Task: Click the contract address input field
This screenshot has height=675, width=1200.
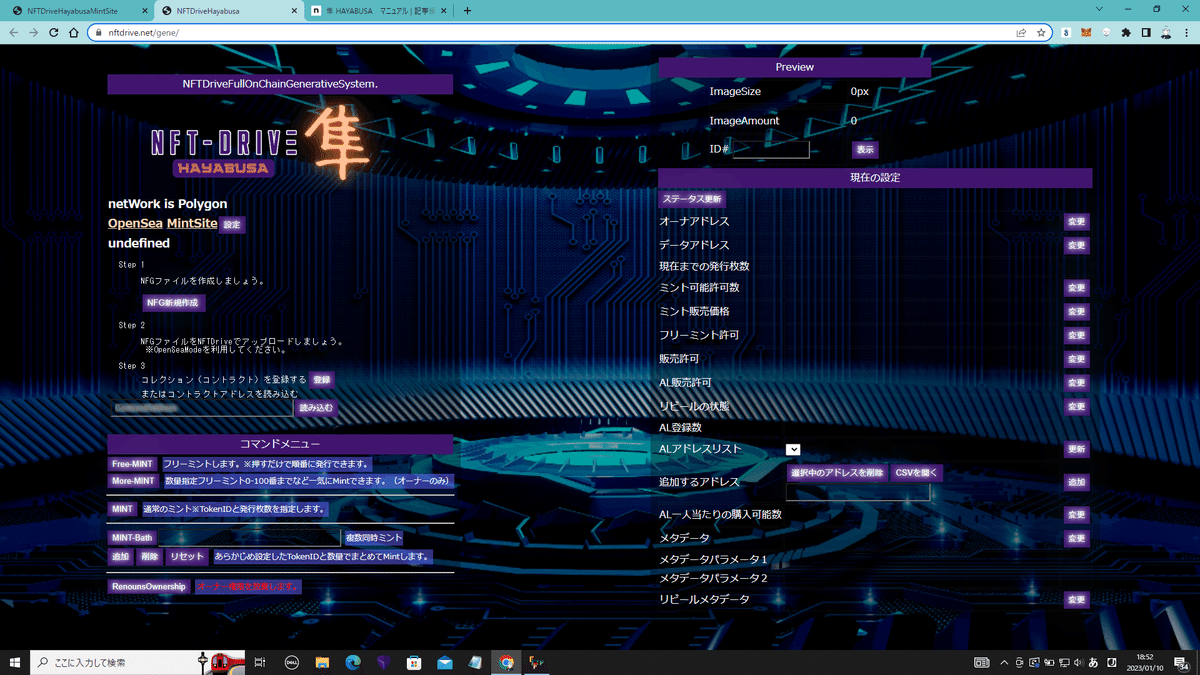Action: pyautogui.click(x=201, y=408)
